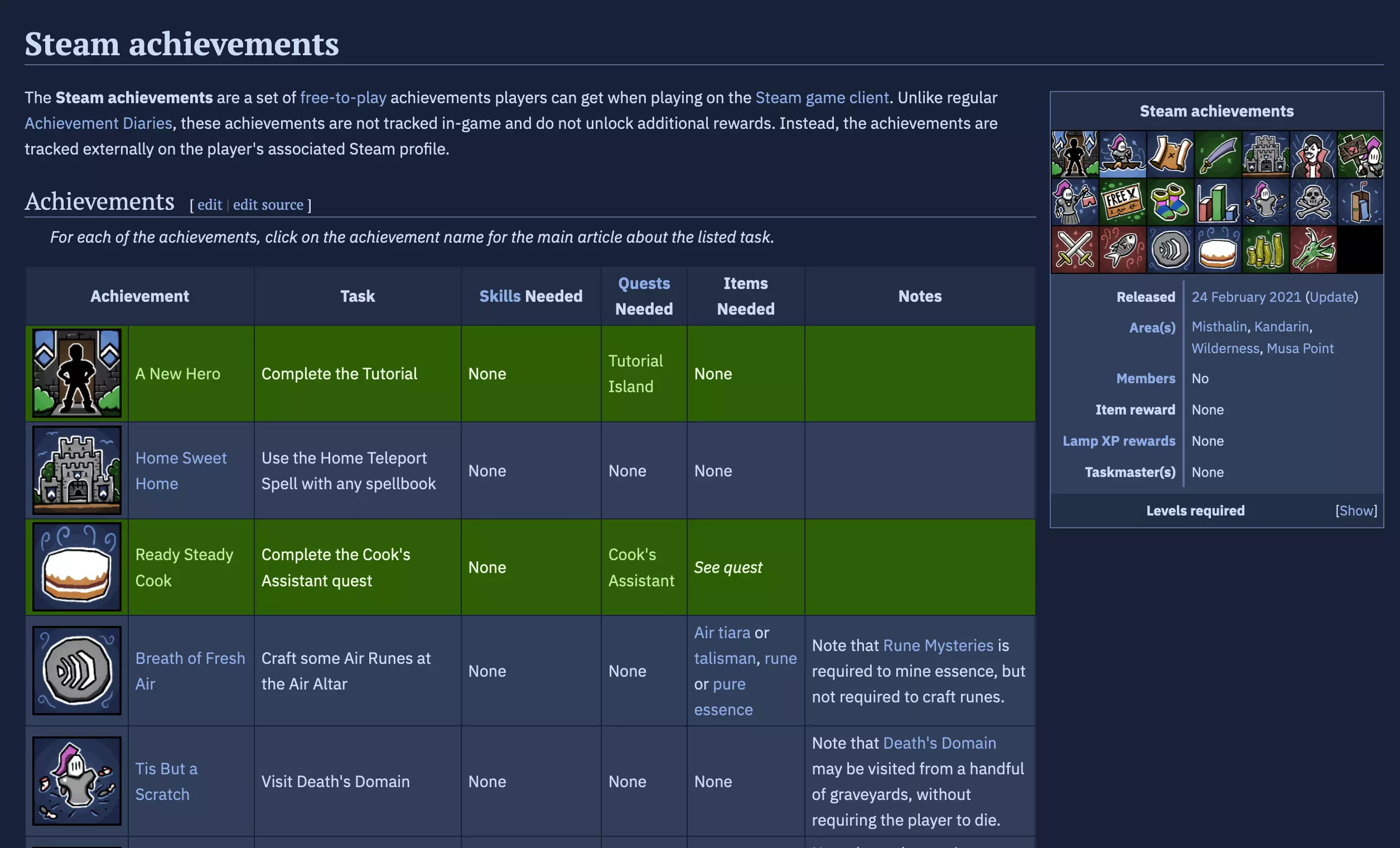This screenshot has height=848, width=1400.
Task: Click the vampire icon in the infobox
Action: [1312, 155]
